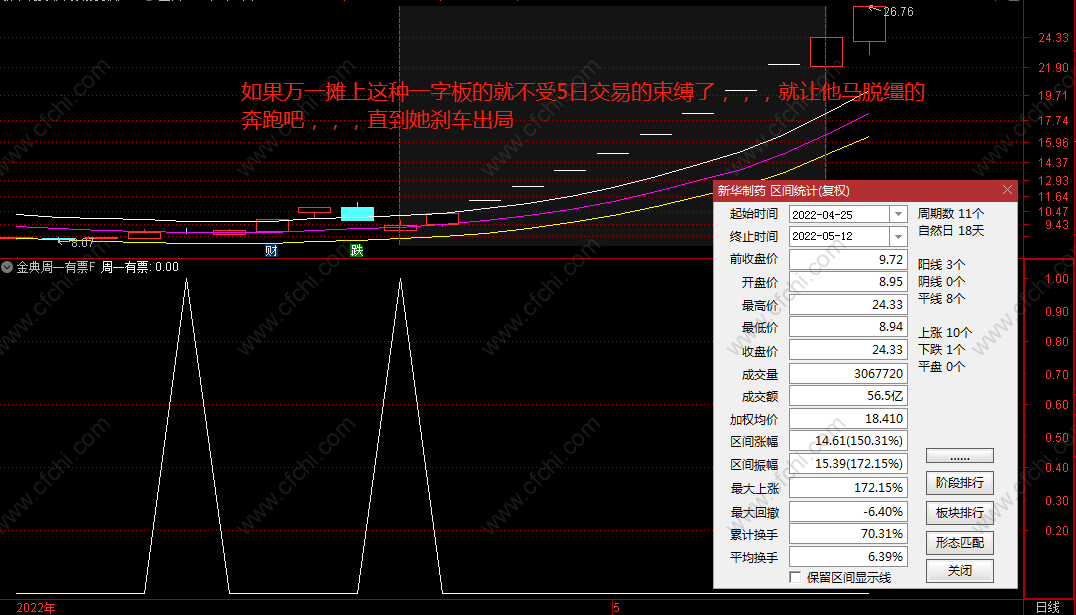The height and width of the screenshot is (615, 1076).
Task: Click the 阳线 3个 statistic
Action: pyautogui.click(x=942, y=264)
